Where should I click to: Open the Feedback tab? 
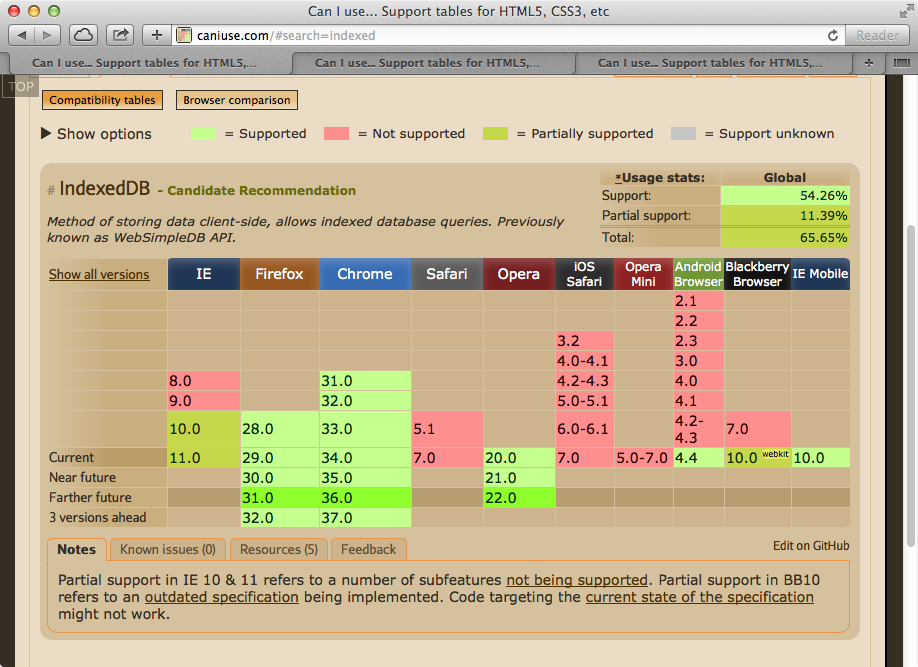click(x=368, y=549)
